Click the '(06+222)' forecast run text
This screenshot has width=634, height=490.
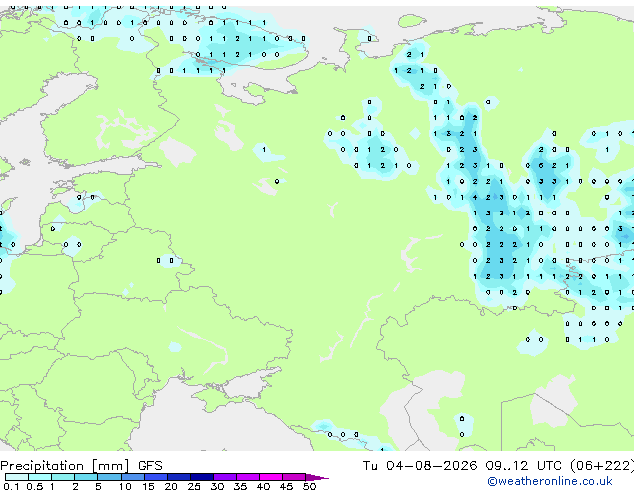(602, 466)
